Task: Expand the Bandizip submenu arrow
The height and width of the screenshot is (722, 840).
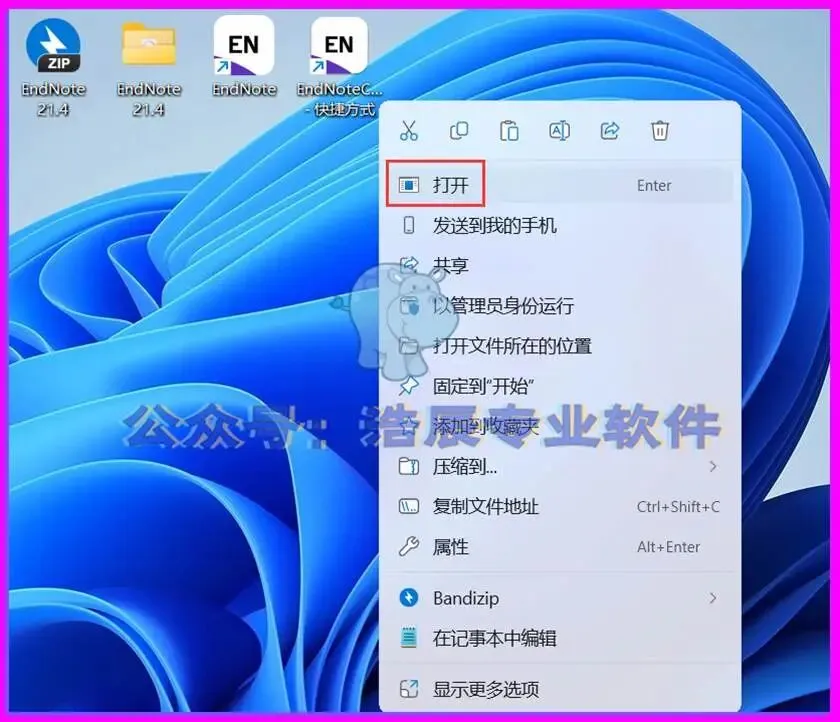Action: [x=713, y=598]
